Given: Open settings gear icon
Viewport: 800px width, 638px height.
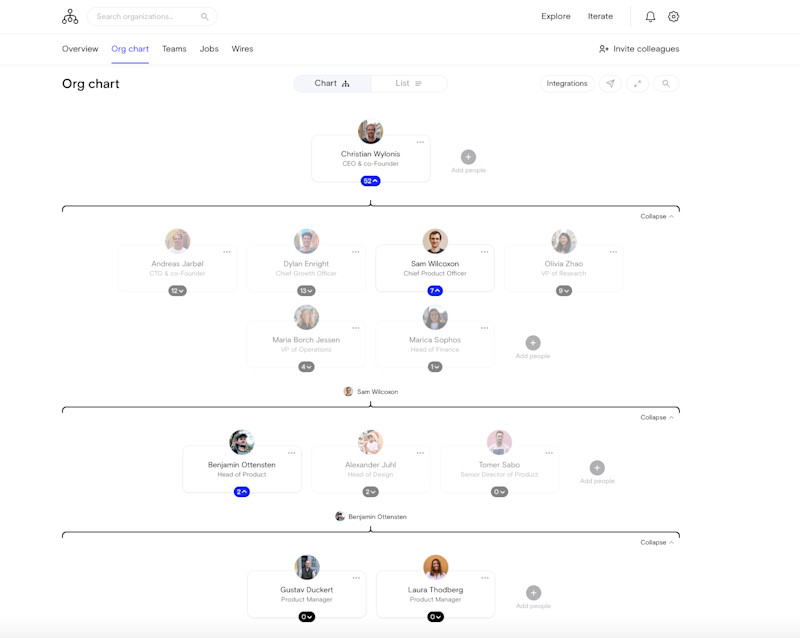Looking at the screenshot, I should (x=673, y=16).
